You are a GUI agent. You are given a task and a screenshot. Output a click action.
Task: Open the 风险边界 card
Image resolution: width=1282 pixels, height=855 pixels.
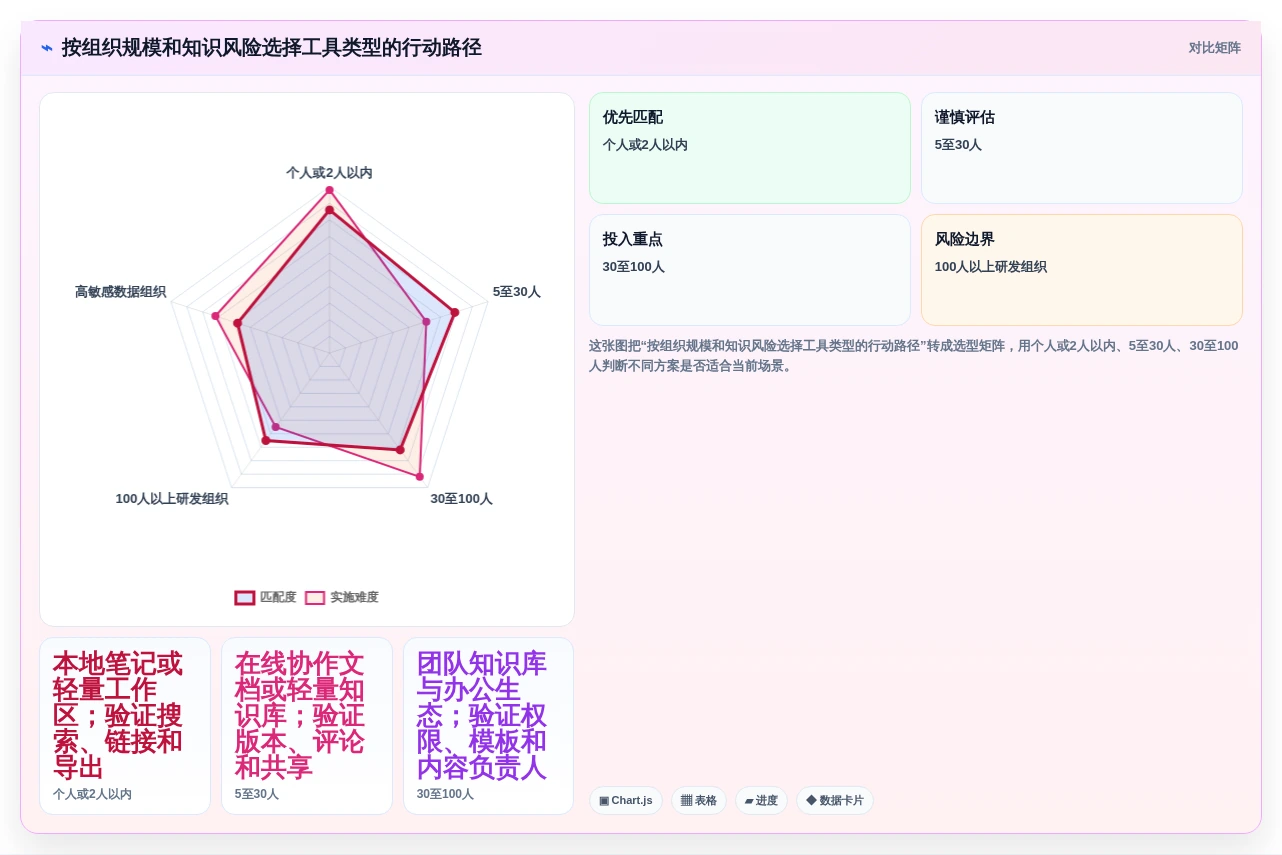[x=1082, y=270]
